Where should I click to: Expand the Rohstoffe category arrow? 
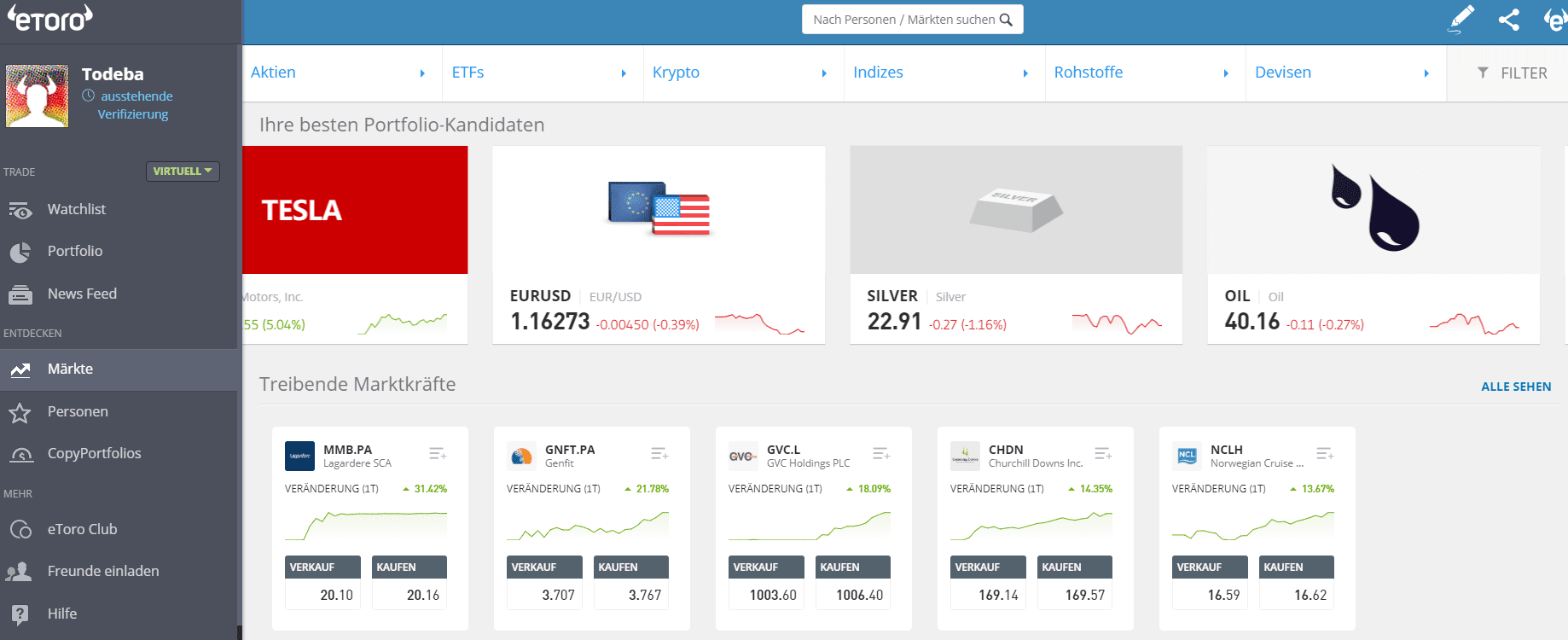pyautogui.click(x=1226, y=73)
